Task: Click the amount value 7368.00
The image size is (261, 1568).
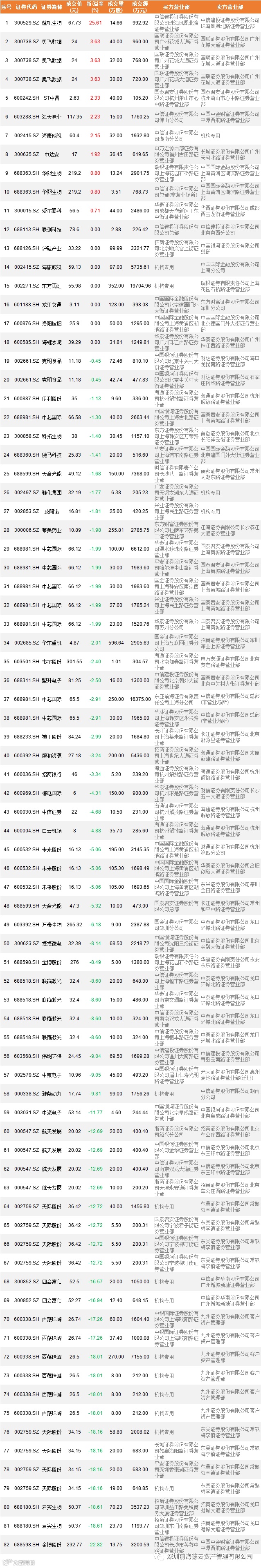Action: (140, 474)
